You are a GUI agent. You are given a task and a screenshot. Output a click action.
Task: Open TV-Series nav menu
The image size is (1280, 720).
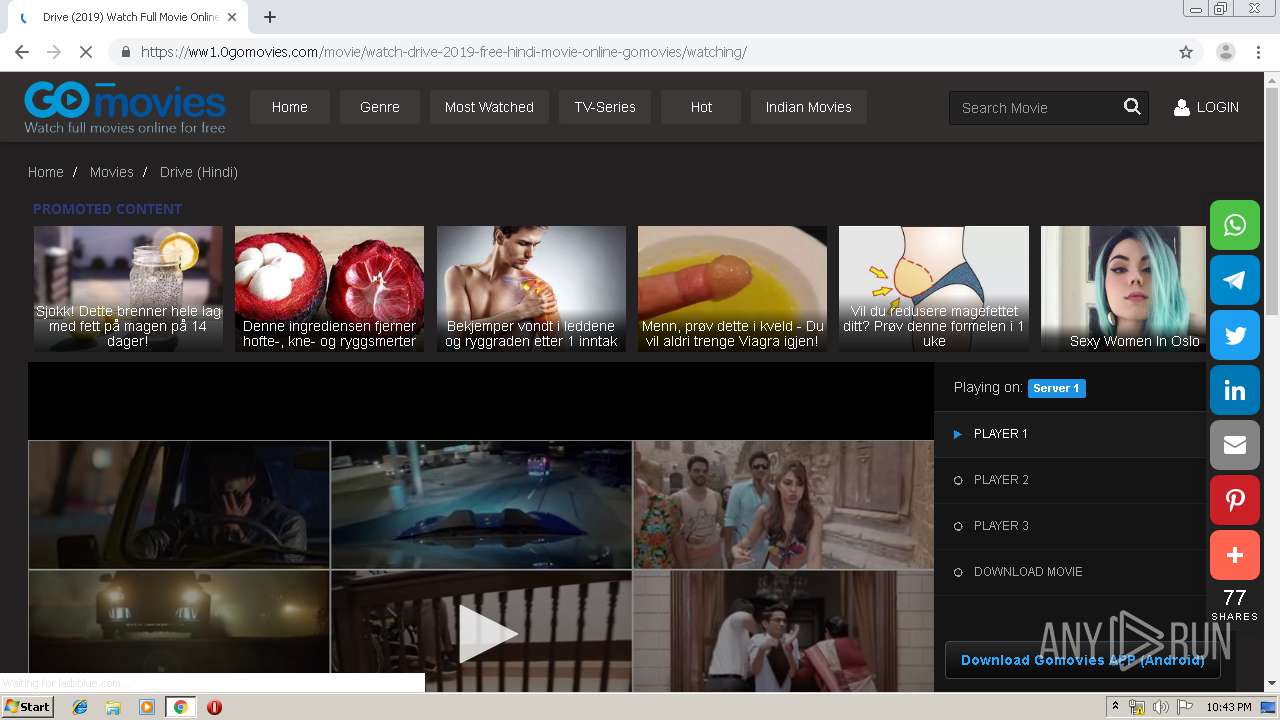(x=605, y=107)
